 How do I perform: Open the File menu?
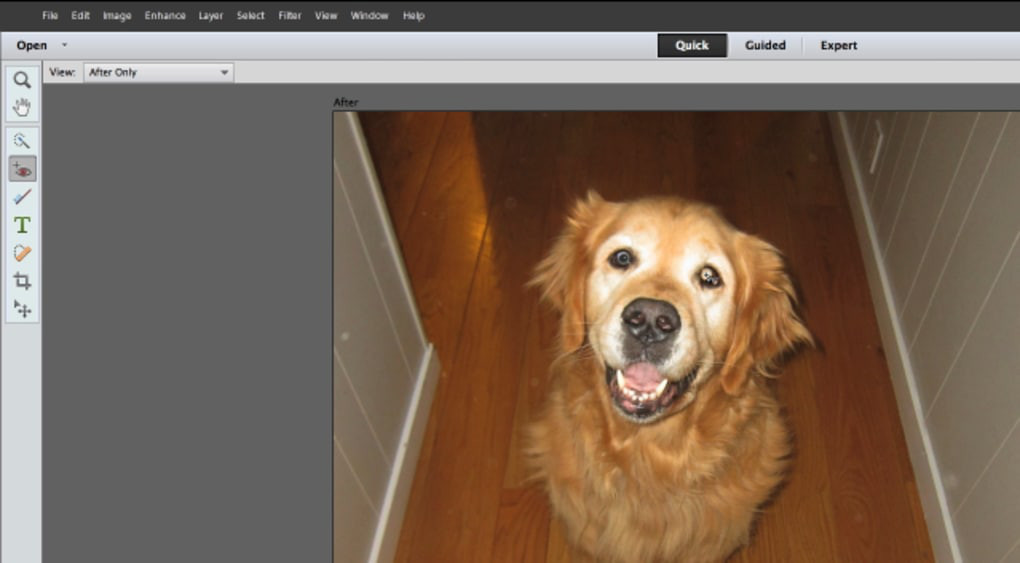50,16
